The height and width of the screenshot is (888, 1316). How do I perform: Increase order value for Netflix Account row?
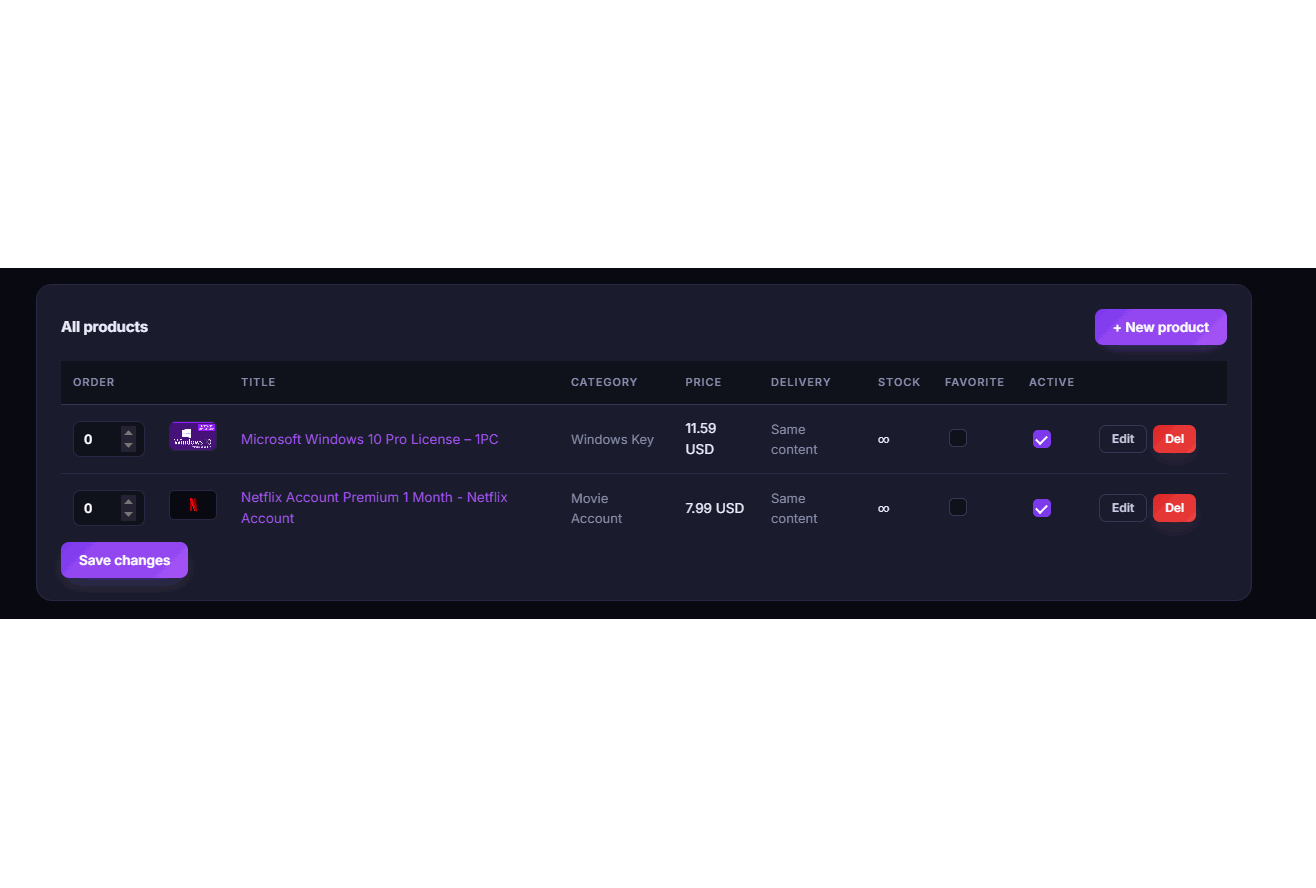tap(128, 501)
